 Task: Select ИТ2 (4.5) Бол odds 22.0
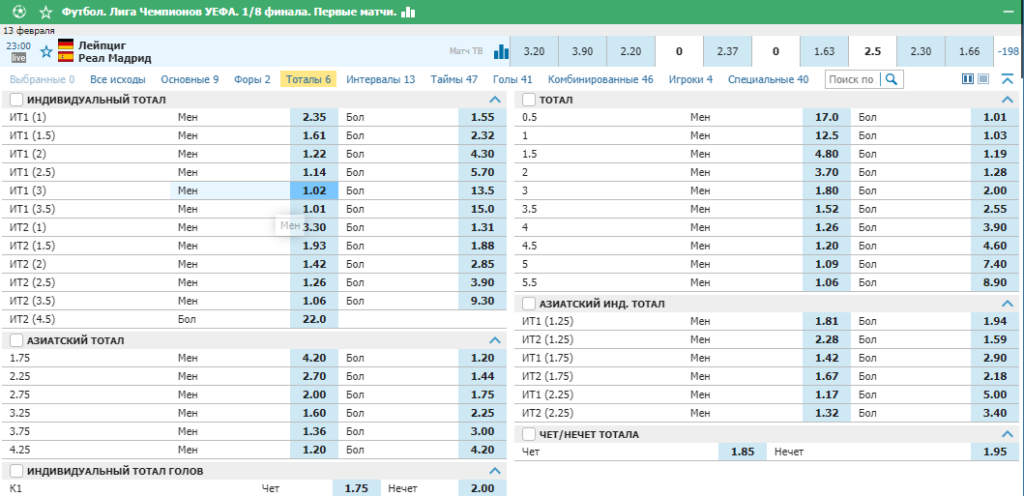click(x=314, y=319)
